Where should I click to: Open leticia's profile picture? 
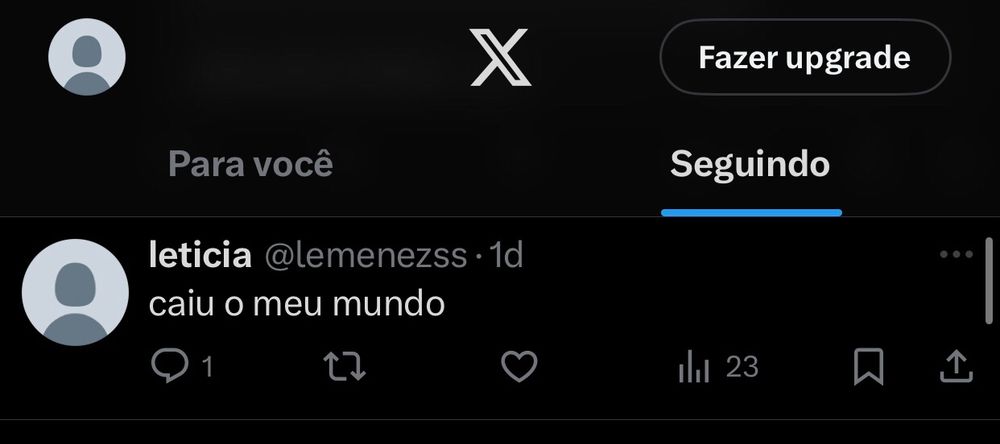(75, 292)
